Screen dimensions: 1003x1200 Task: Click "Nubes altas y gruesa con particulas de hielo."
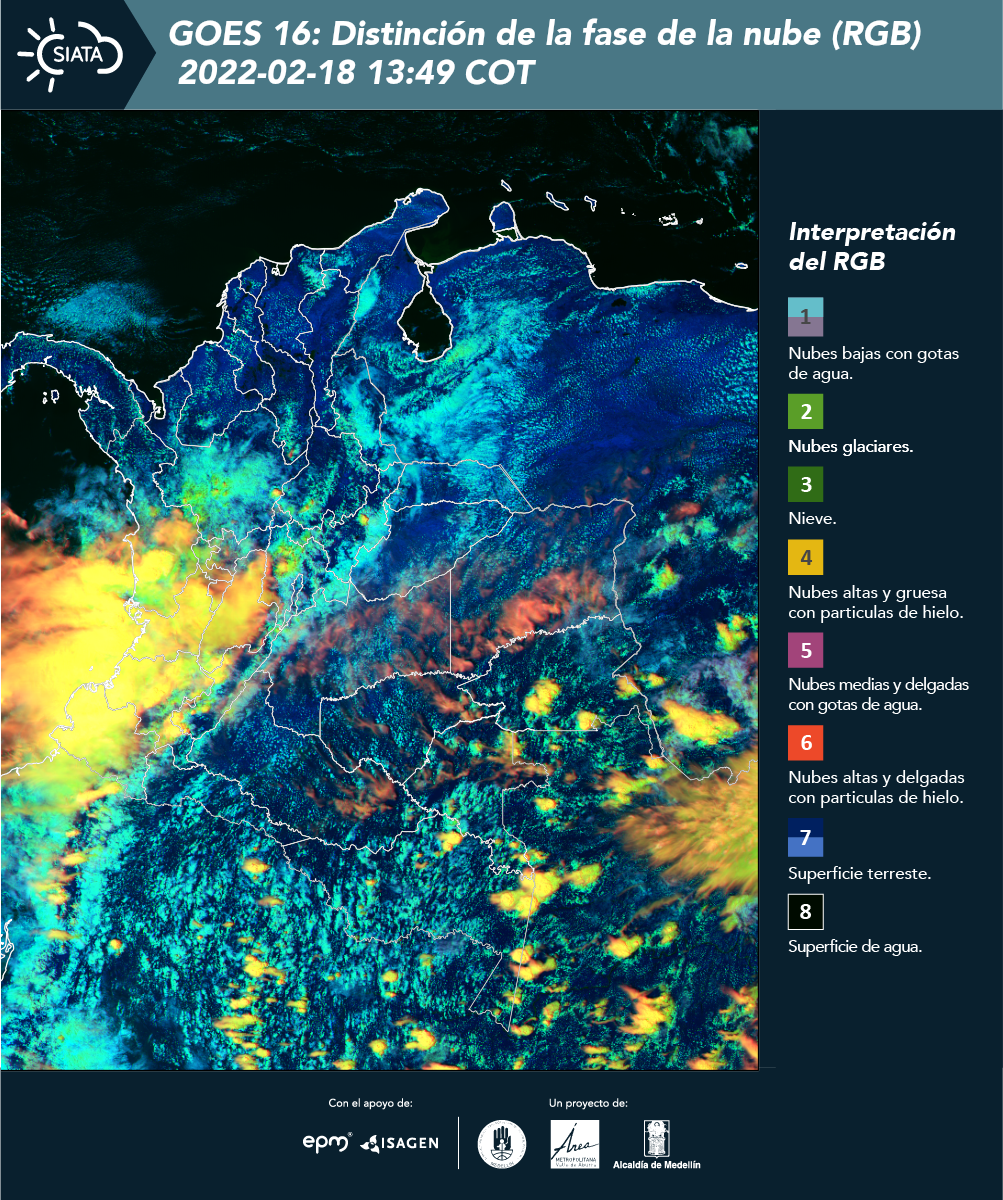click(x=876, y=603)
